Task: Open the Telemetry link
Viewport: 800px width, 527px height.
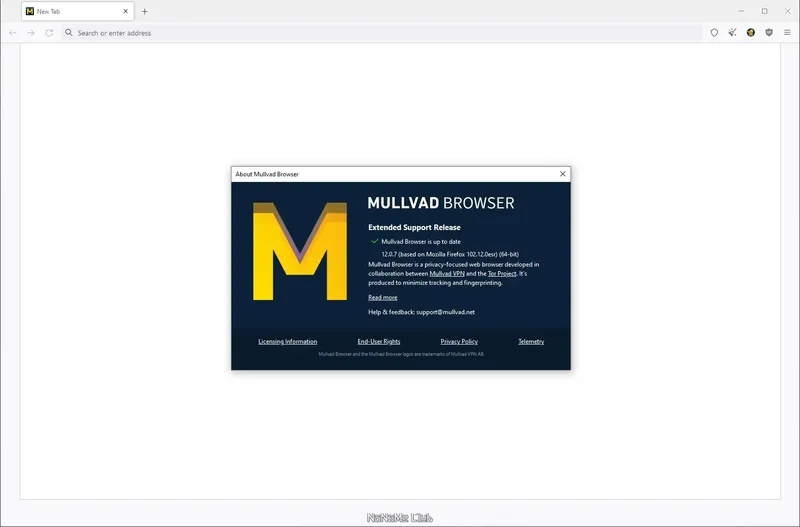Action: [x=531, y=342]
